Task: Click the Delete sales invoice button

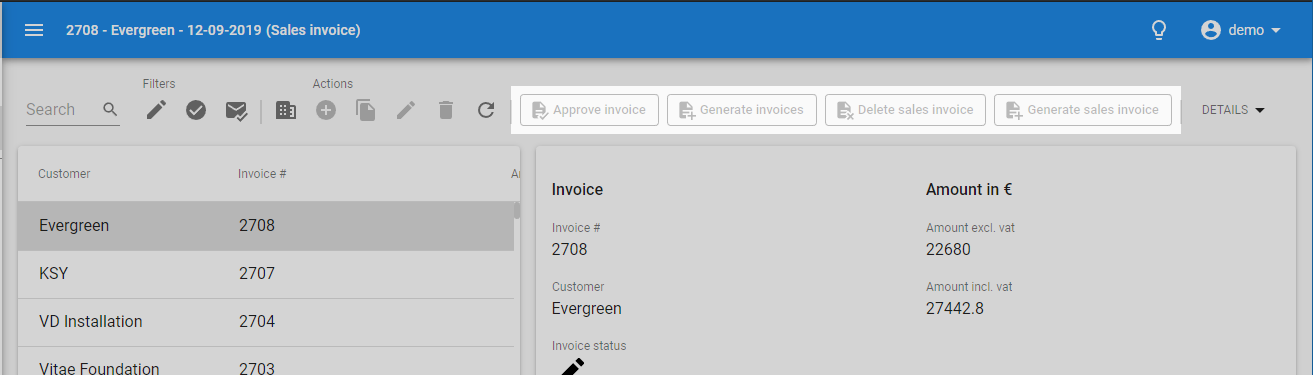Action: (906, 110)
